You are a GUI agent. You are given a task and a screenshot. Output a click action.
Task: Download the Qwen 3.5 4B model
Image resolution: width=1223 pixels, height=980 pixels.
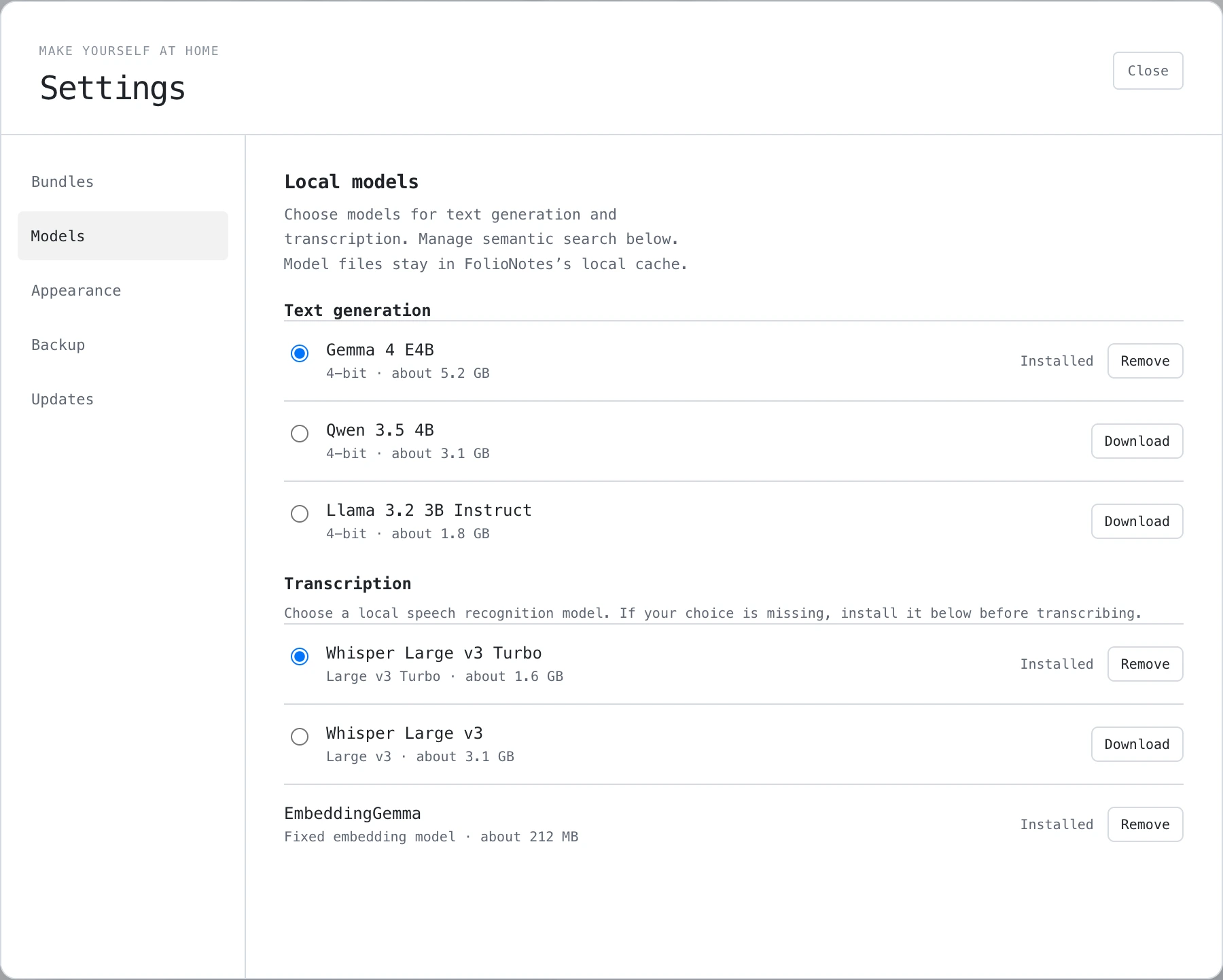pyautogui.click(x=1137, y=441)
